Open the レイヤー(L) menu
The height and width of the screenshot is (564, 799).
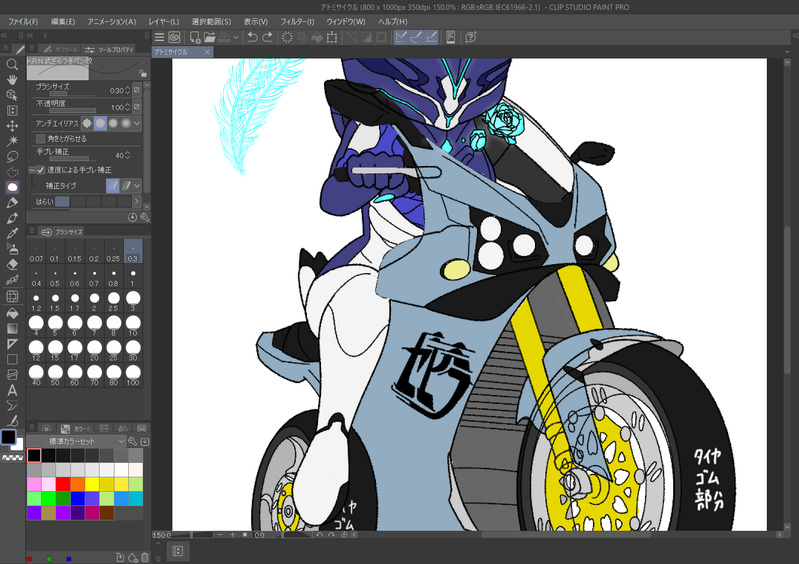point(164,21)
